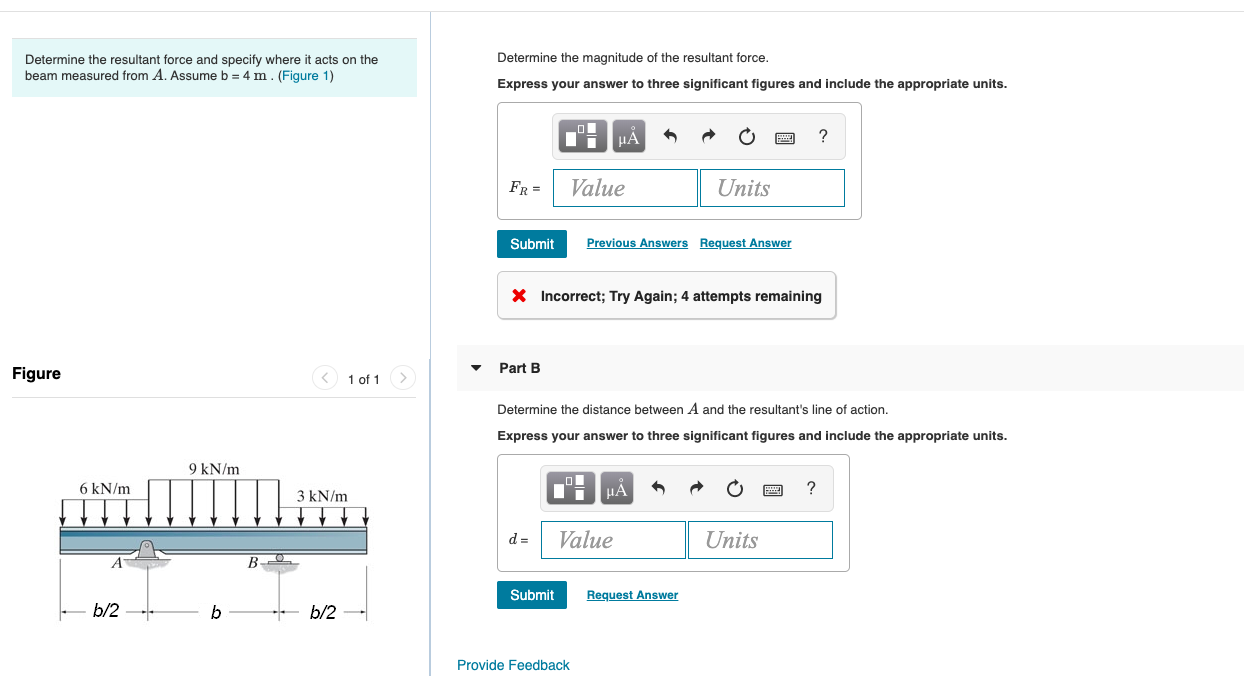Screen dimensions: 1244x676
Task: Submit the FR answer
Action: point(531,243)
